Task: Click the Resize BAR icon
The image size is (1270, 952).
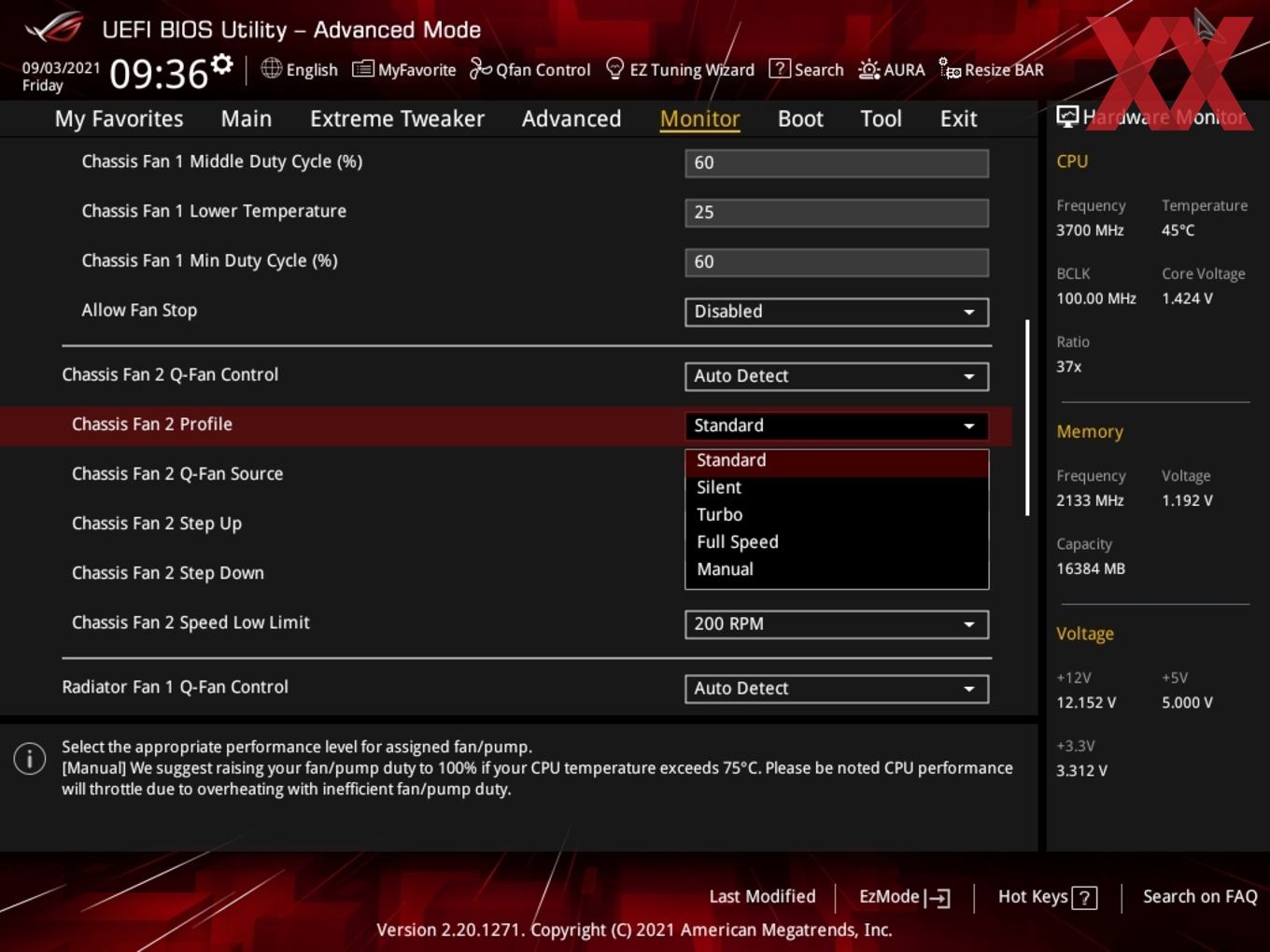Action: click(x=950, y=68)
